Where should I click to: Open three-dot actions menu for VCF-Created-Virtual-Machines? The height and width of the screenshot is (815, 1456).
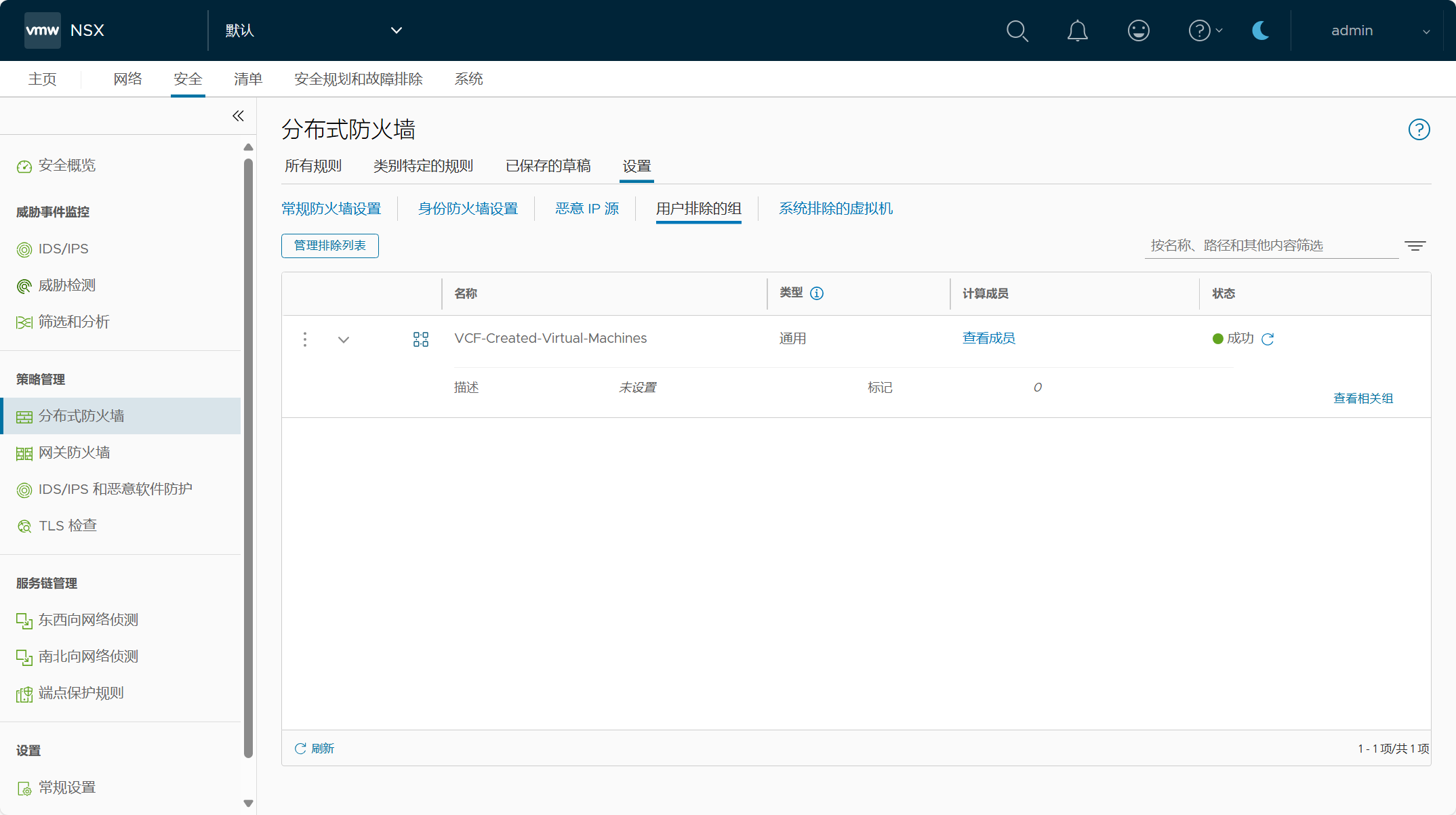(x=305, y=339)
